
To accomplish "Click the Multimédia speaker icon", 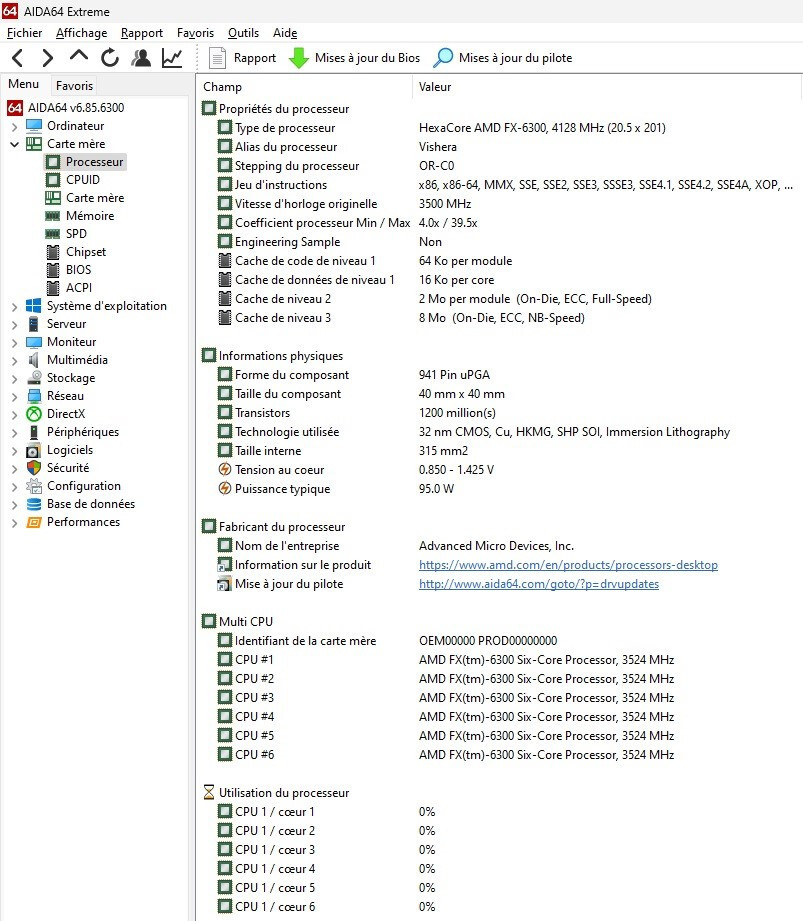I will click(33, 360).
